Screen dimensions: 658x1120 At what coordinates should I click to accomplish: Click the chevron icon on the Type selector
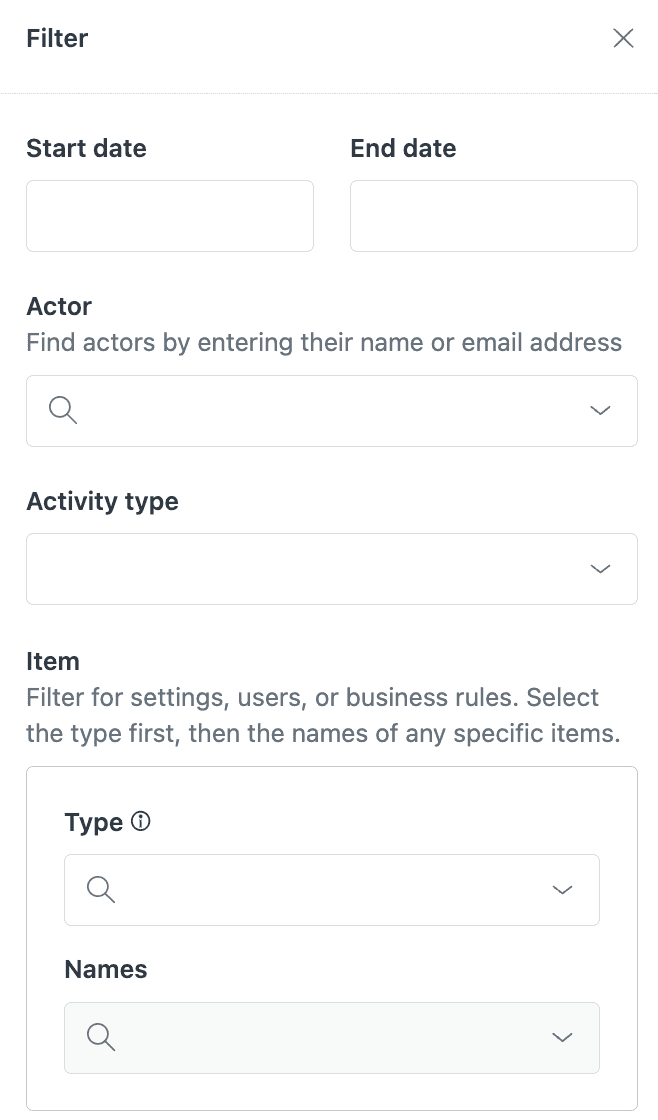[562, 889]
